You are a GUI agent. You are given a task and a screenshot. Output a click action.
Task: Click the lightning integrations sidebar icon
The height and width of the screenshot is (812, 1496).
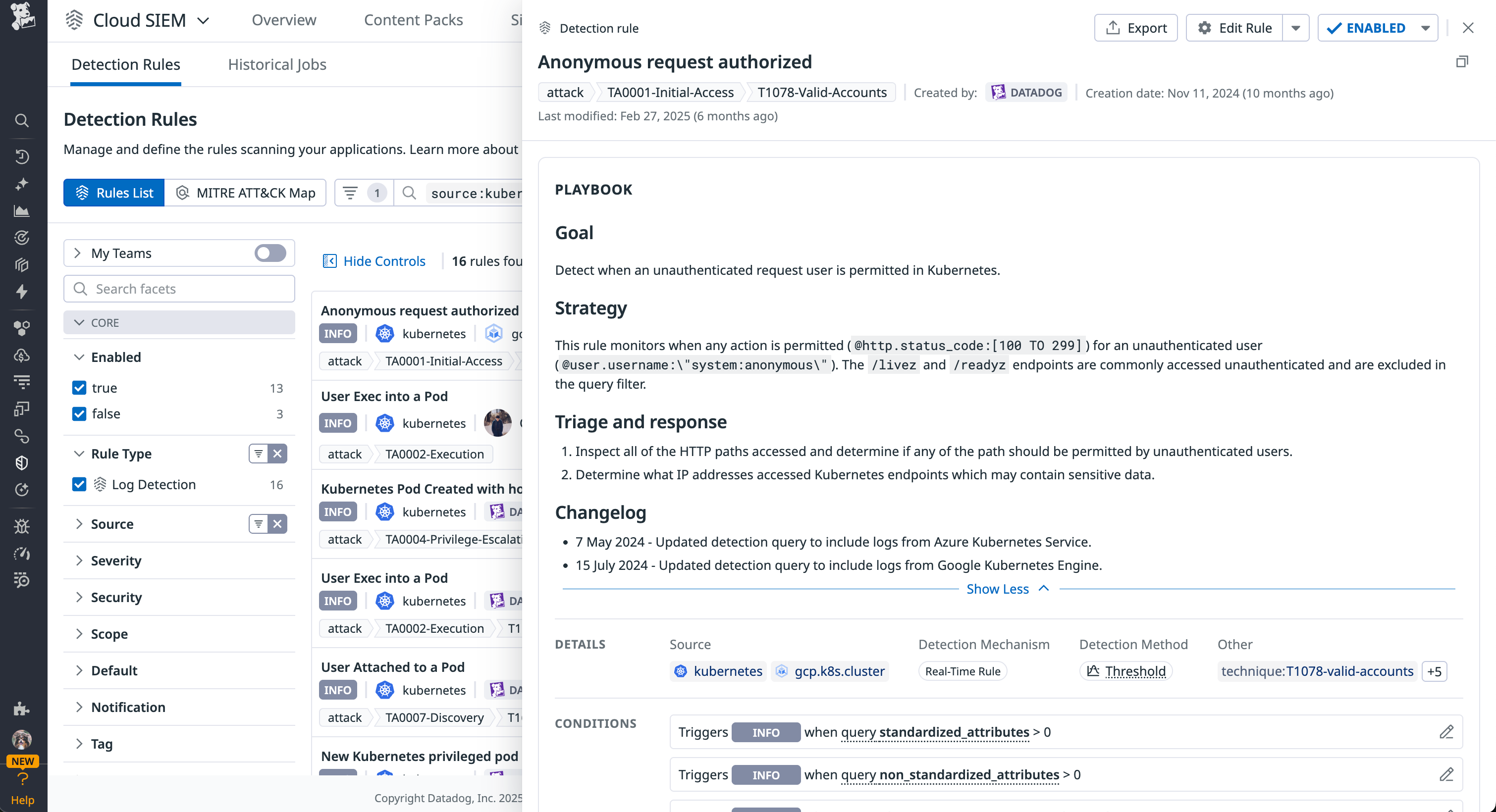pos(22,292)
